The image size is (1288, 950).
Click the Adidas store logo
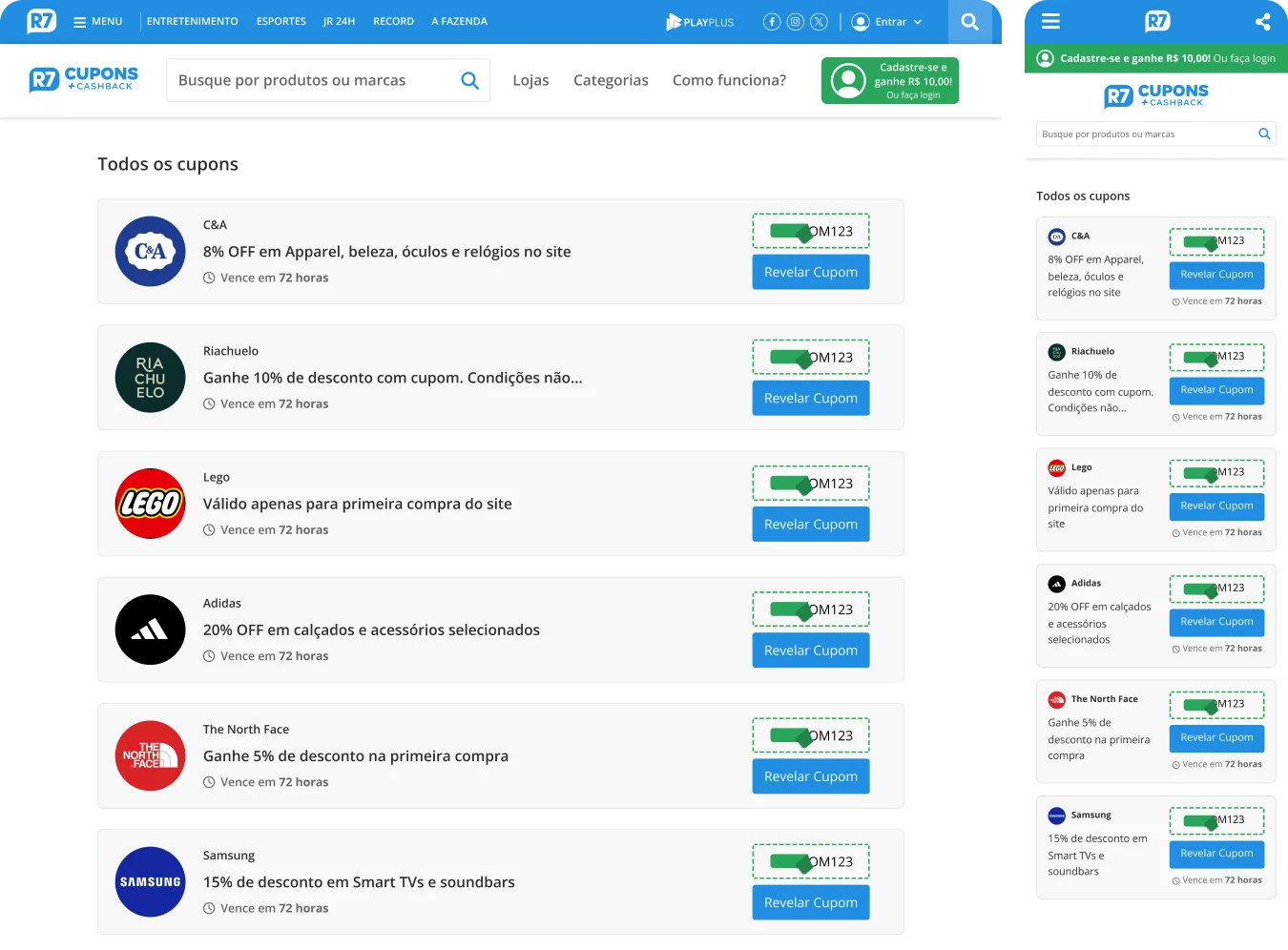tap(151, 630)
